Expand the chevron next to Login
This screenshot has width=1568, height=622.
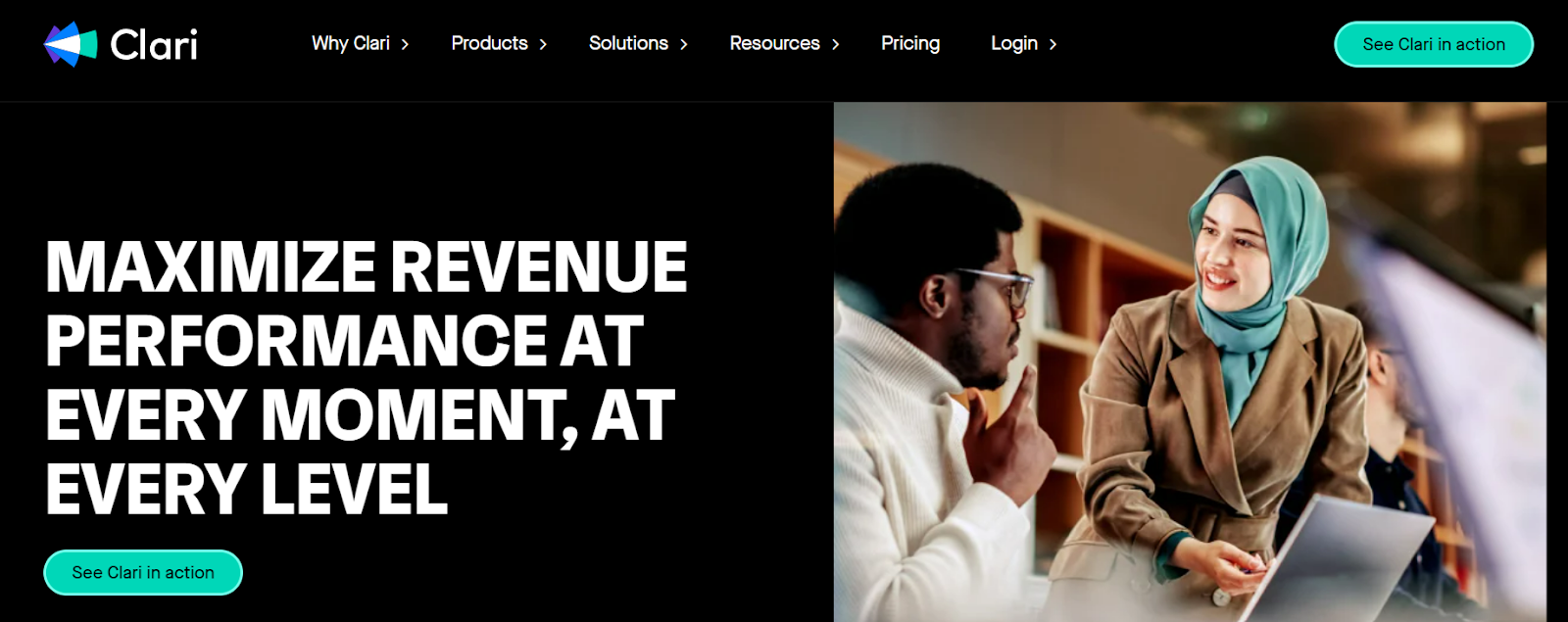(x=1053, y=44)
